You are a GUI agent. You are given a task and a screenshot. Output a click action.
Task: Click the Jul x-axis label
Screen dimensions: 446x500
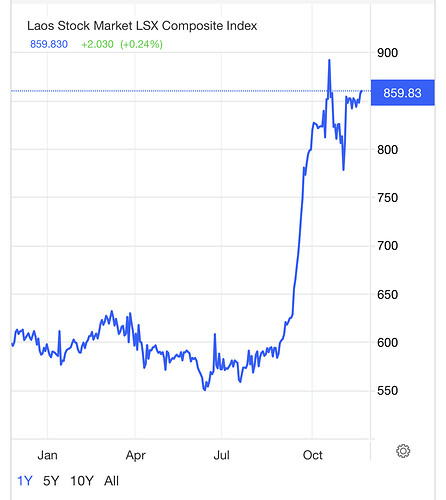click(221, 455)
